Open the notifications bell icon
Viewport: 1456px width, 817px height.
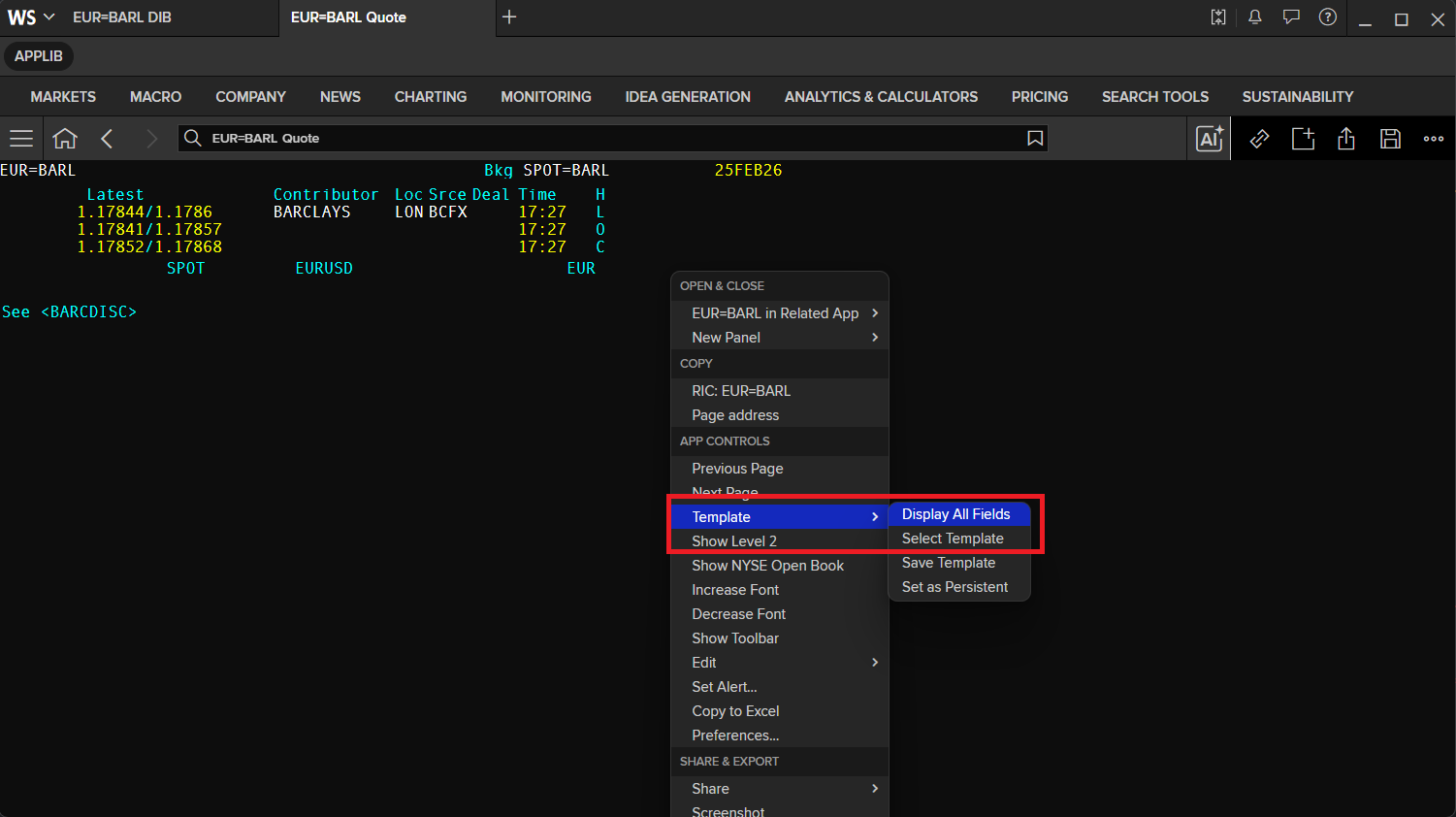1254,17
